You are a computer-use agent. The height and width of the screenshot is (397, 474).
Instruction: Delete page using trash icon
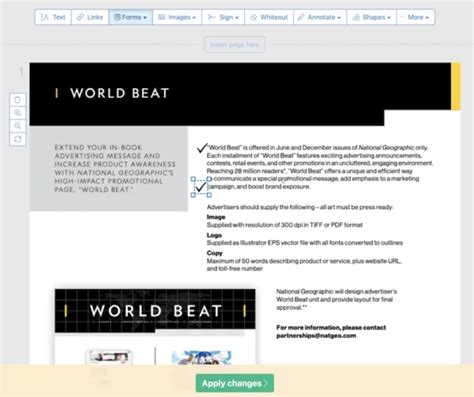point(18,100)
